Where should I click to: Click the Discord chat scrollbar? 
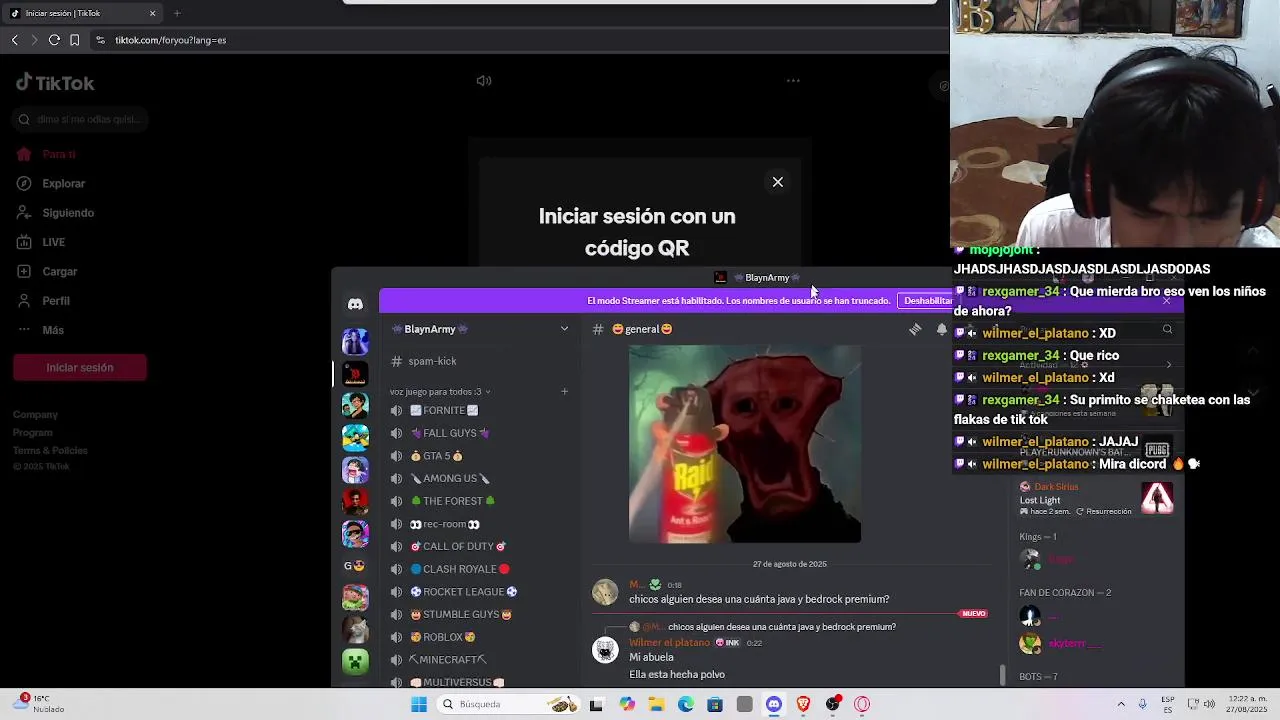coord(1002,676)
